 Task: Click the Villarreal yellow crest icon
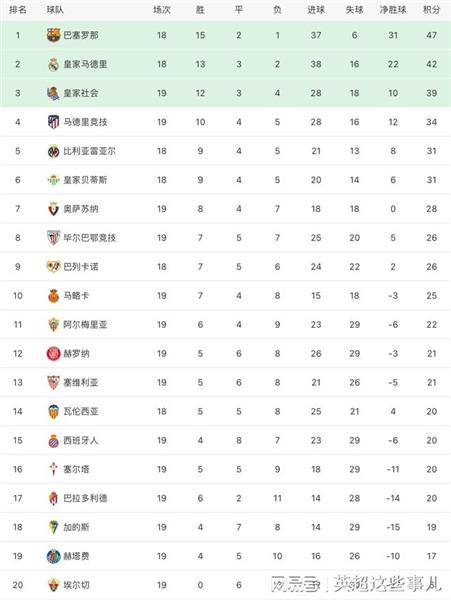pos(54,151)
